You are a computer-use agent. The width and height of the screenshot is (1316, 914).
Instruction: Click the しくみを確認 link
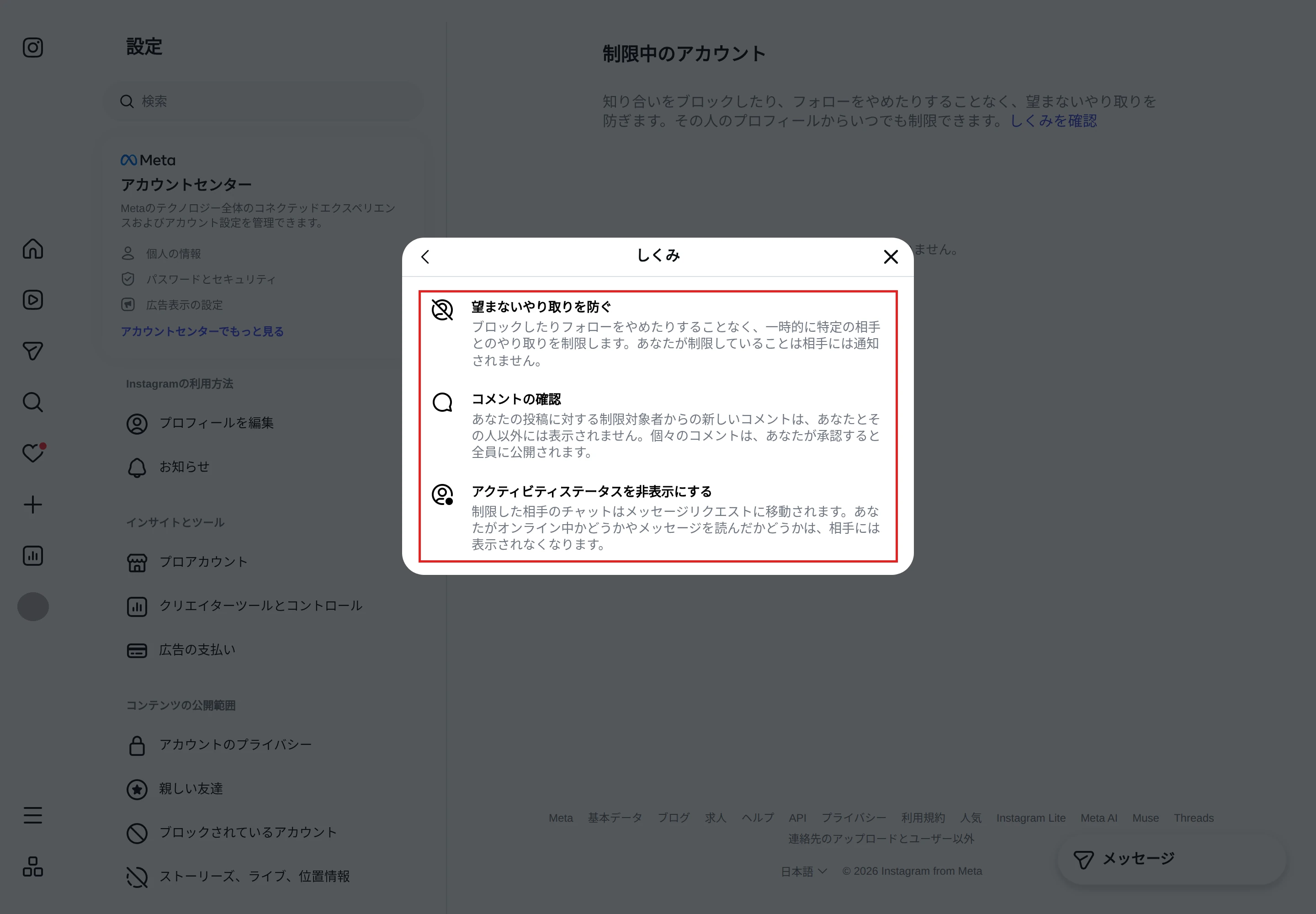[x=1053, y=121]
